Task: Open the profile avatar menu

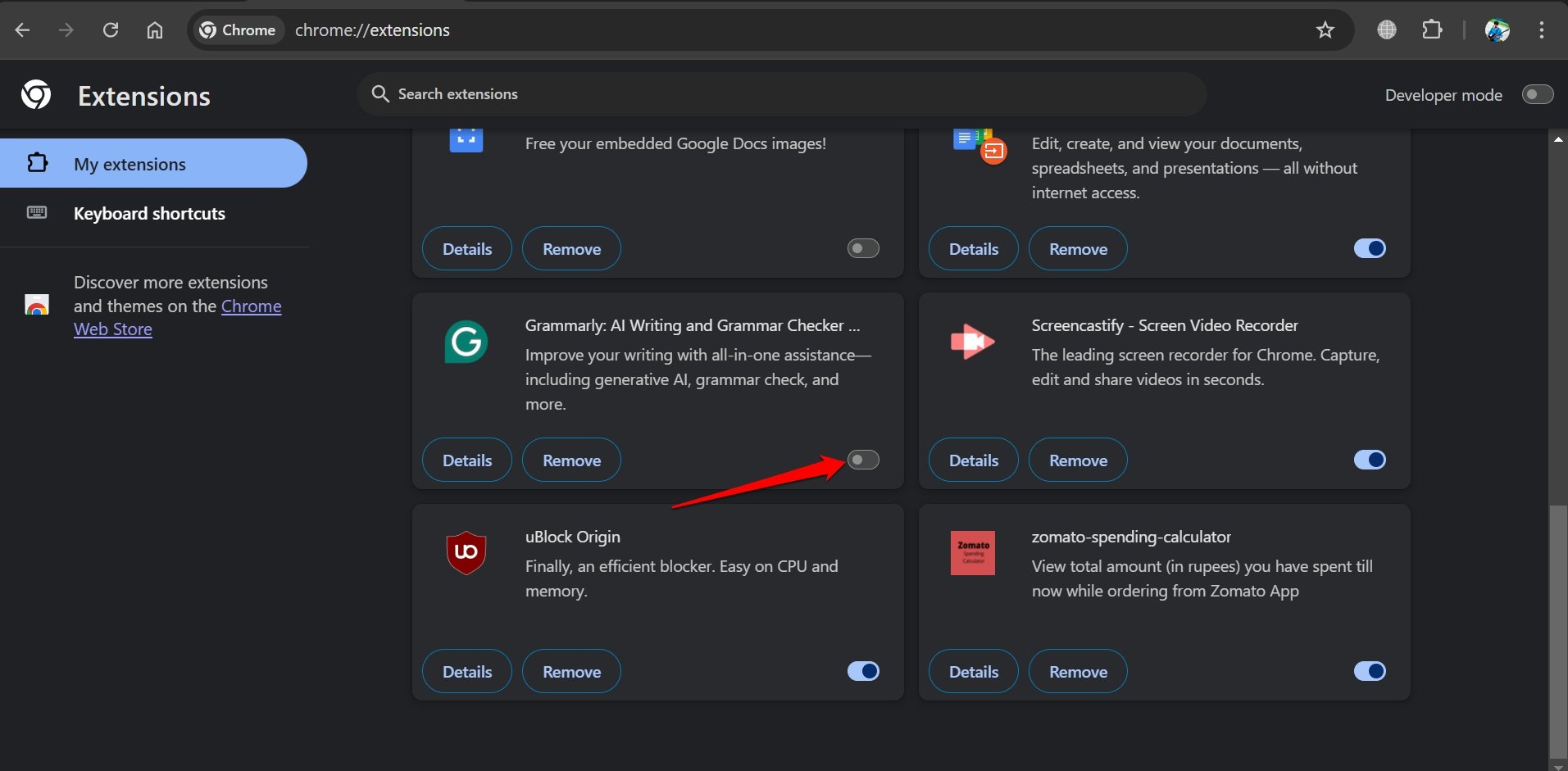Action: pyautogui.click(x=1498, y=30)
